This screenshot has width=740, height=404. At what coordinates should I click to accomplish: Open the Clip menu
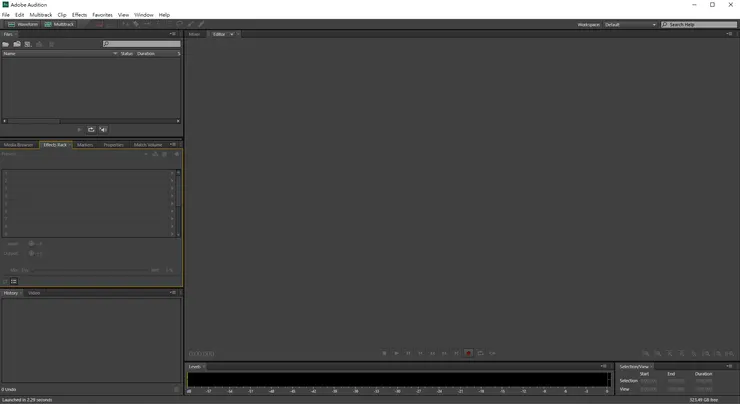pos(62,15)
